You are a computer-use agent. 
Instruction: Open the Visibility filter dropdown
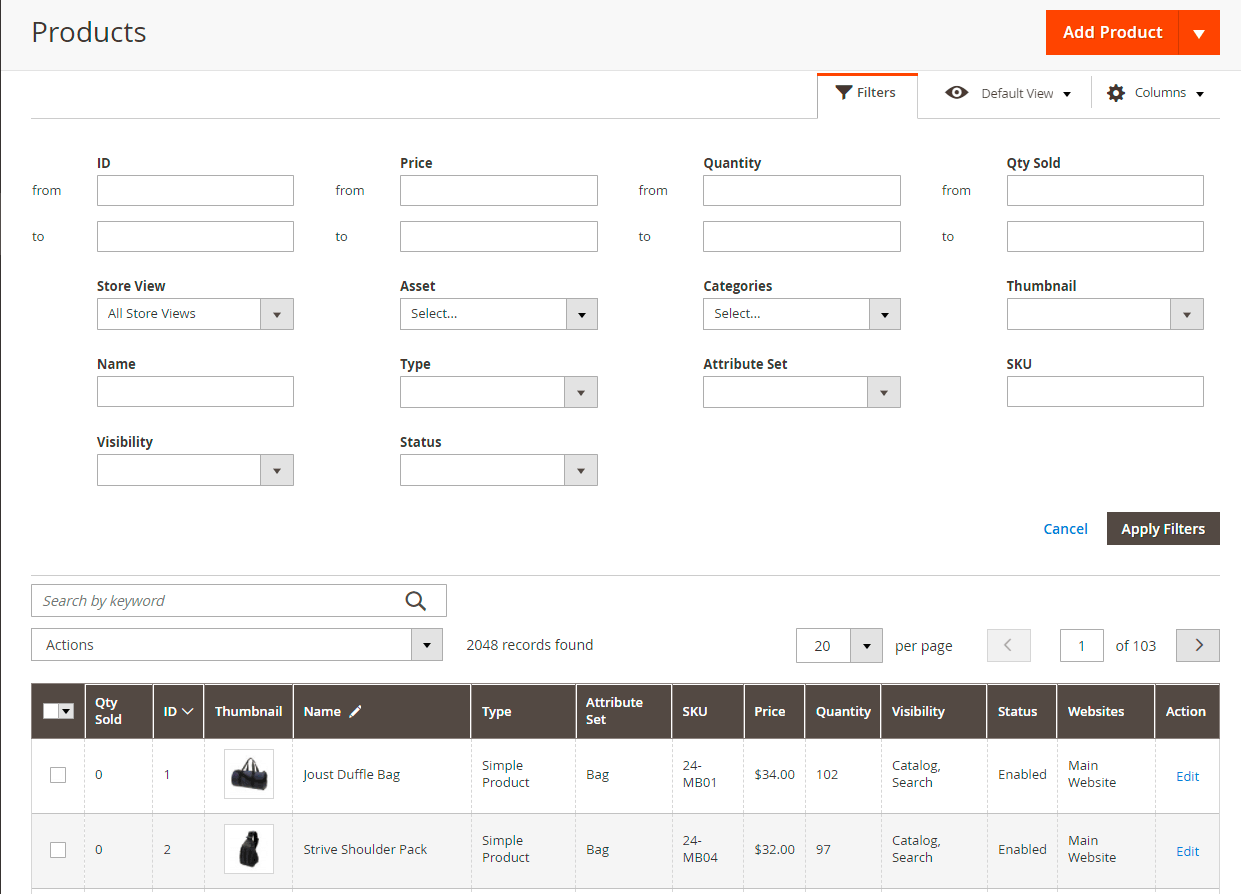[x=195, y=470]
